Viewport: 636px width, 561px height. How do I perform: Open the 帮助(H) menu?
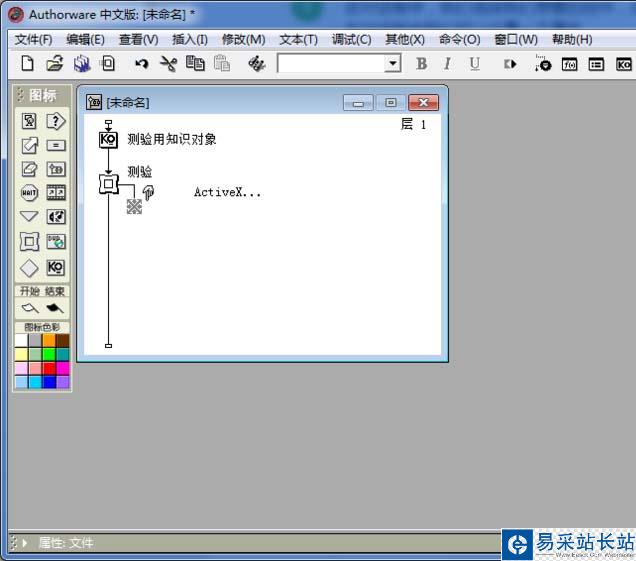tap(572, 40)
